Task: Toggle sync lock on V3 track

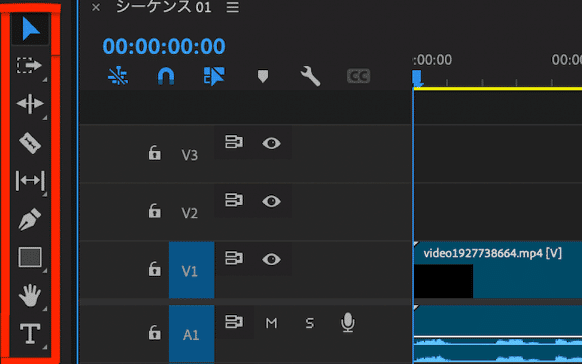Action: 234,142
